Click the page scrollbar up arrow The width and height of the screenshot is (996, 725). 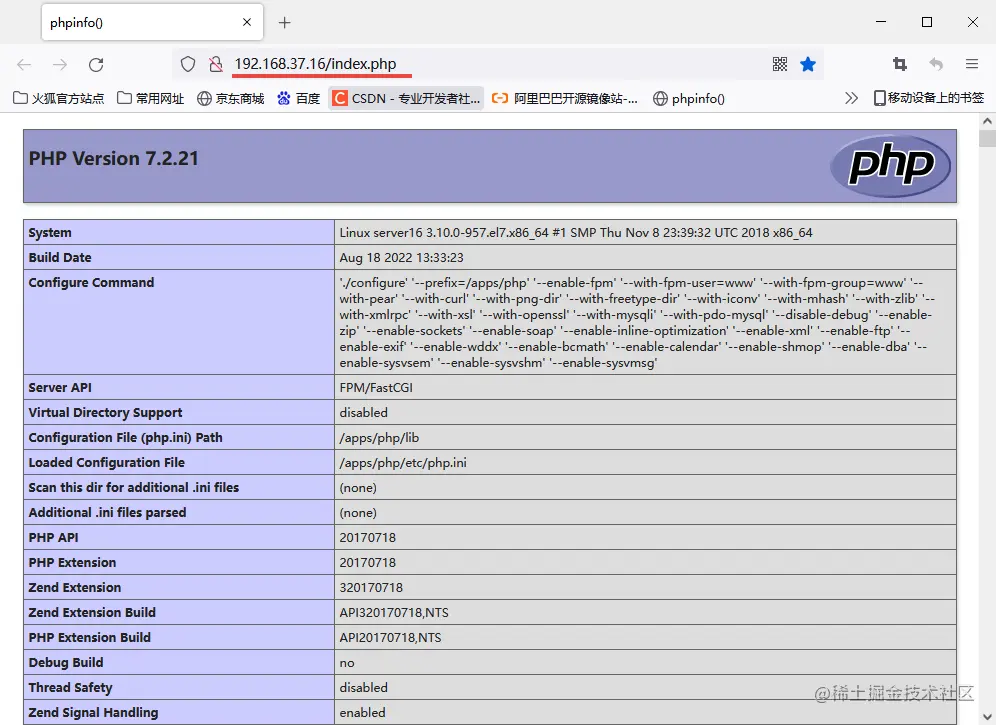(987, 121)
